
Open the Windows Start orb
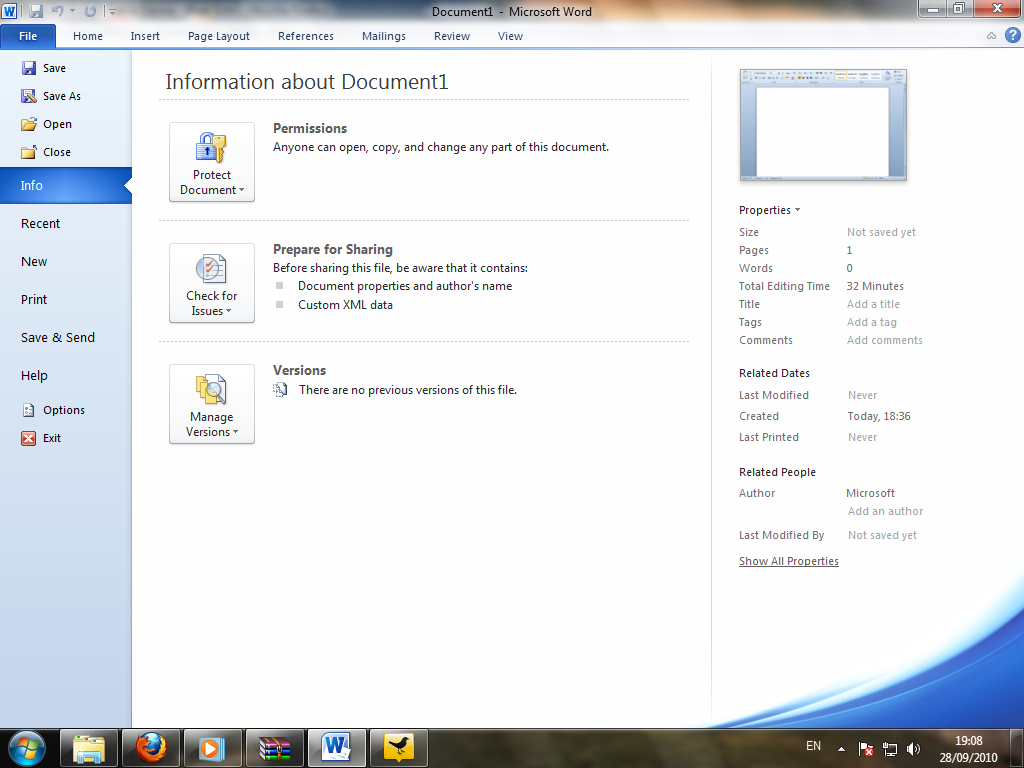[x=27, y=748]
